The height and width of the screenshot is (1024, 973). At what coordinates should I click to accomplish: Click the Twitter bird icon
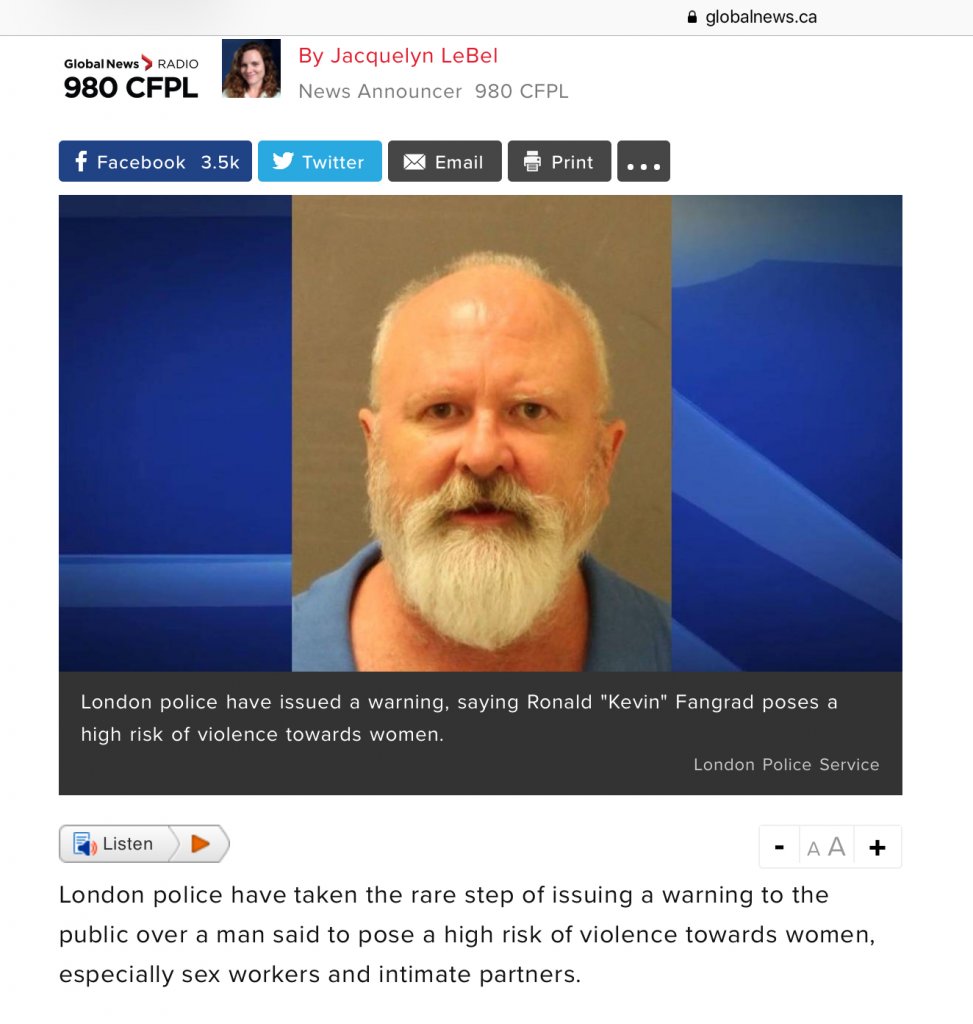click(283, 161)
